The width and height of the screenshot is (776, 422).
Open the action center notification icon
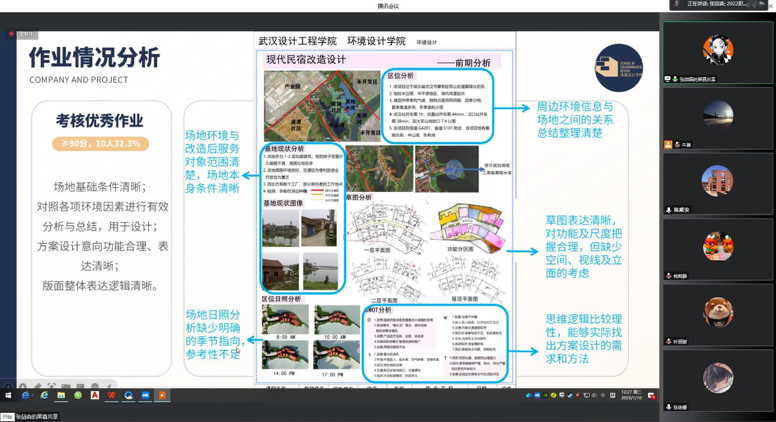651,395
